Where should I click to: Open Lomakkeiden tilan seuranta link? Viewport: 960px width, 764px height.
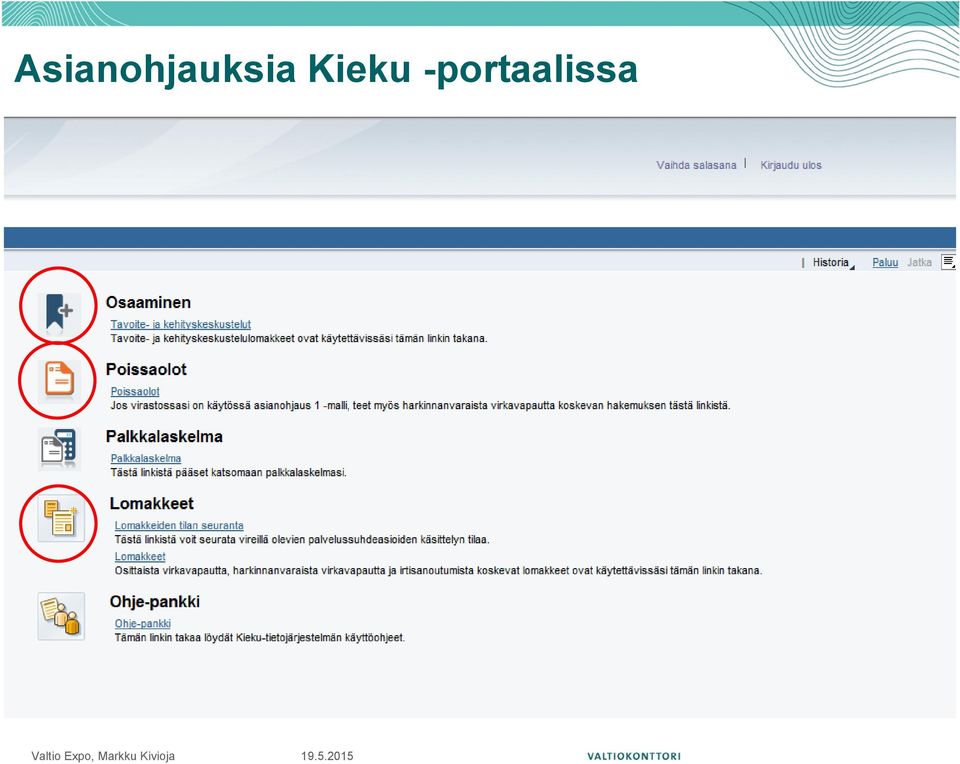pos(179,525)
